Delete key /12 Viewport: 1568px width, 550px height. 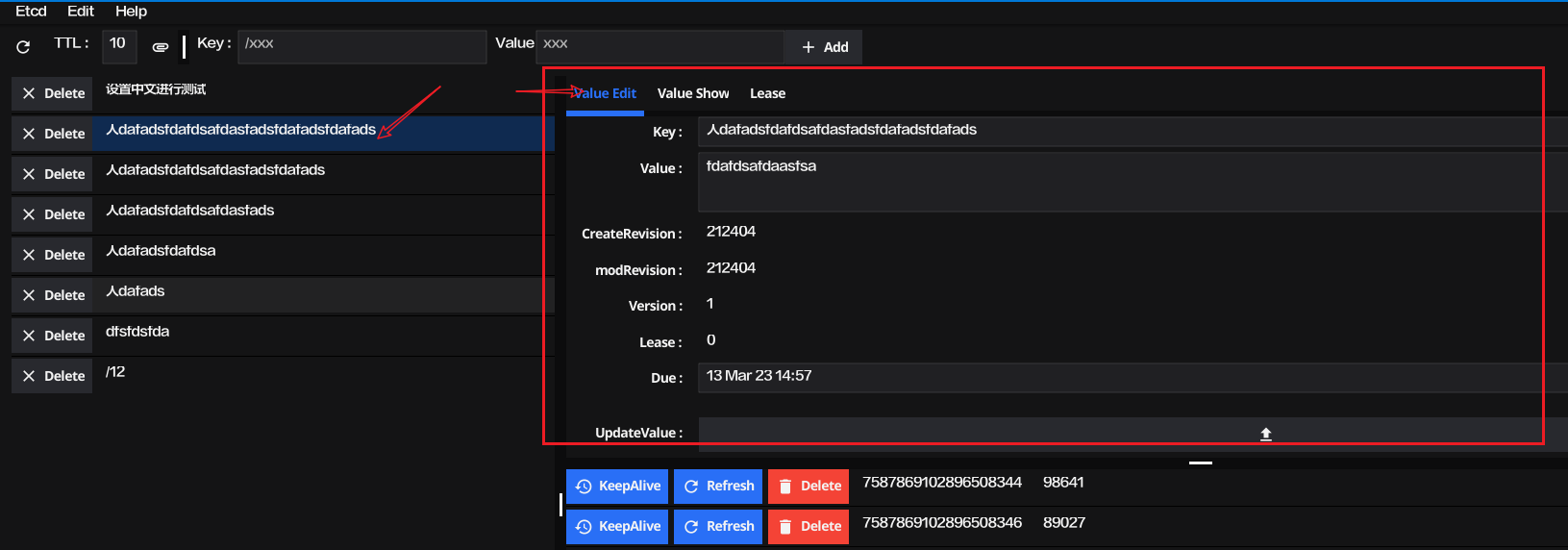click(x=52, y=376)
